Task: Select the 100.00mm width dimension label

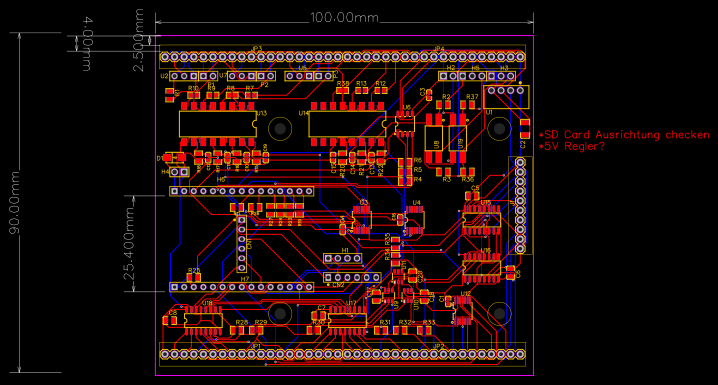Action: click(344, 17)
